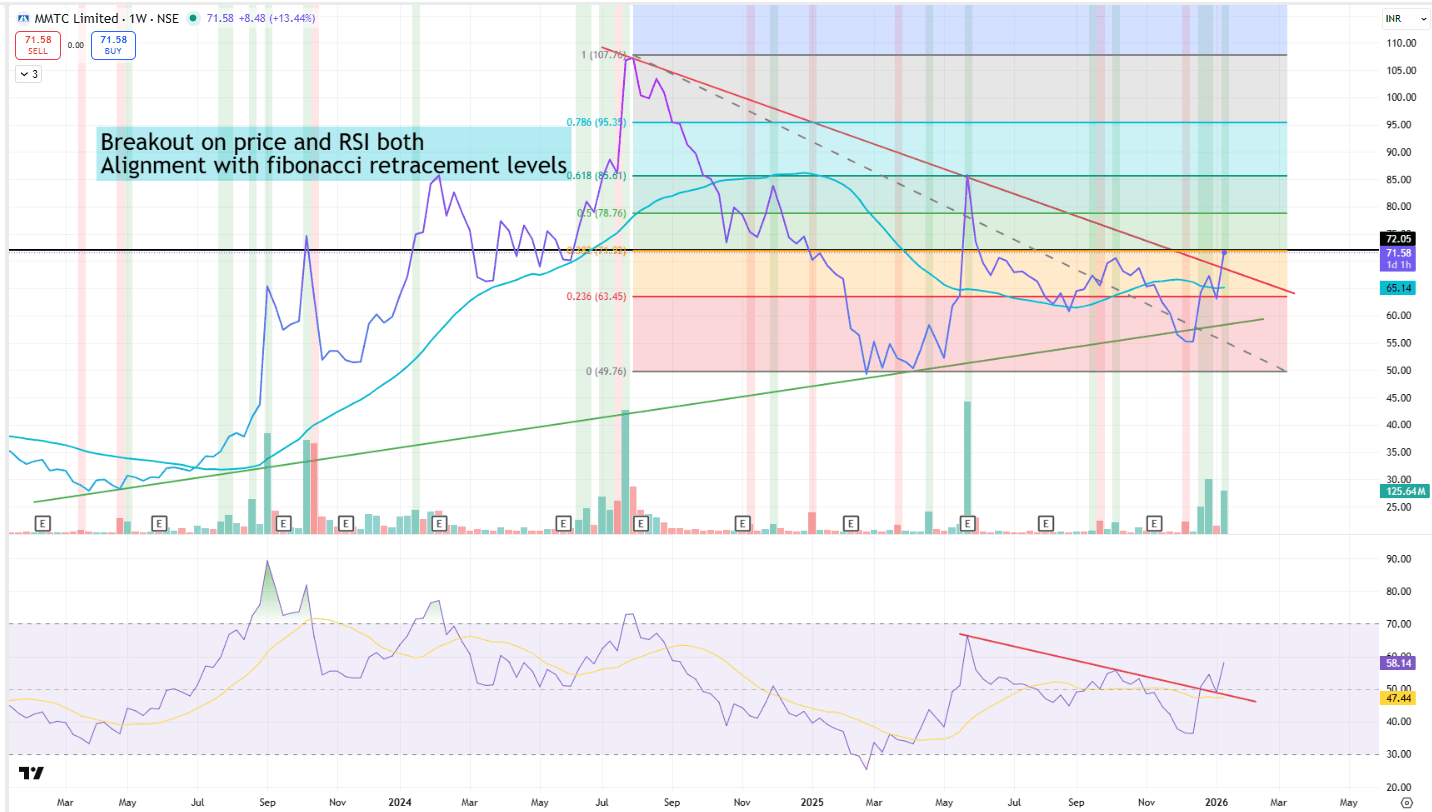Viewport: 1432px width, 812px height.
Task: Open chart settings hexagon gear icon
Action: point(1406,802)
